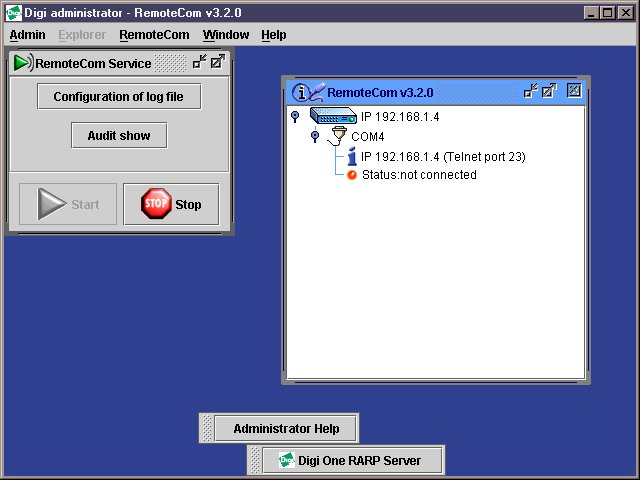This screenshot has height=480, width=640.
Task: Select the Status:not connected tree entry
Action: click(418, 175)
